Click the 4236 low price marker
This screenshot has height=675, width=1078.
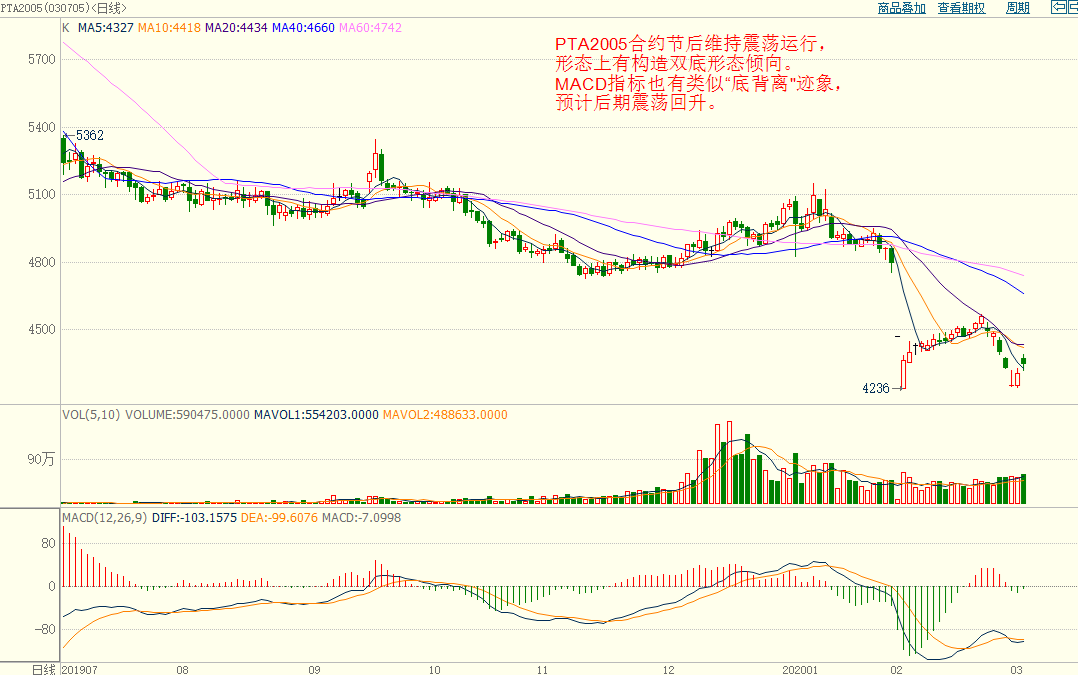[875, 389]
